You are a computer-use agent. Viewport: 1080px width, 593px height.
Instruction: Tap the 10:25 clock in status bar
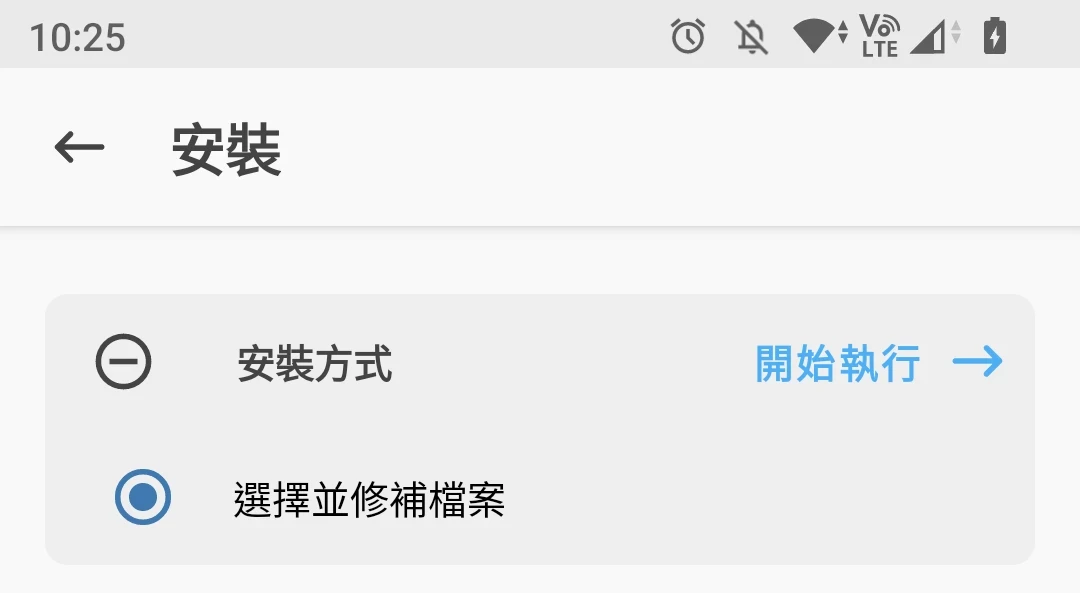pos(77,37)
